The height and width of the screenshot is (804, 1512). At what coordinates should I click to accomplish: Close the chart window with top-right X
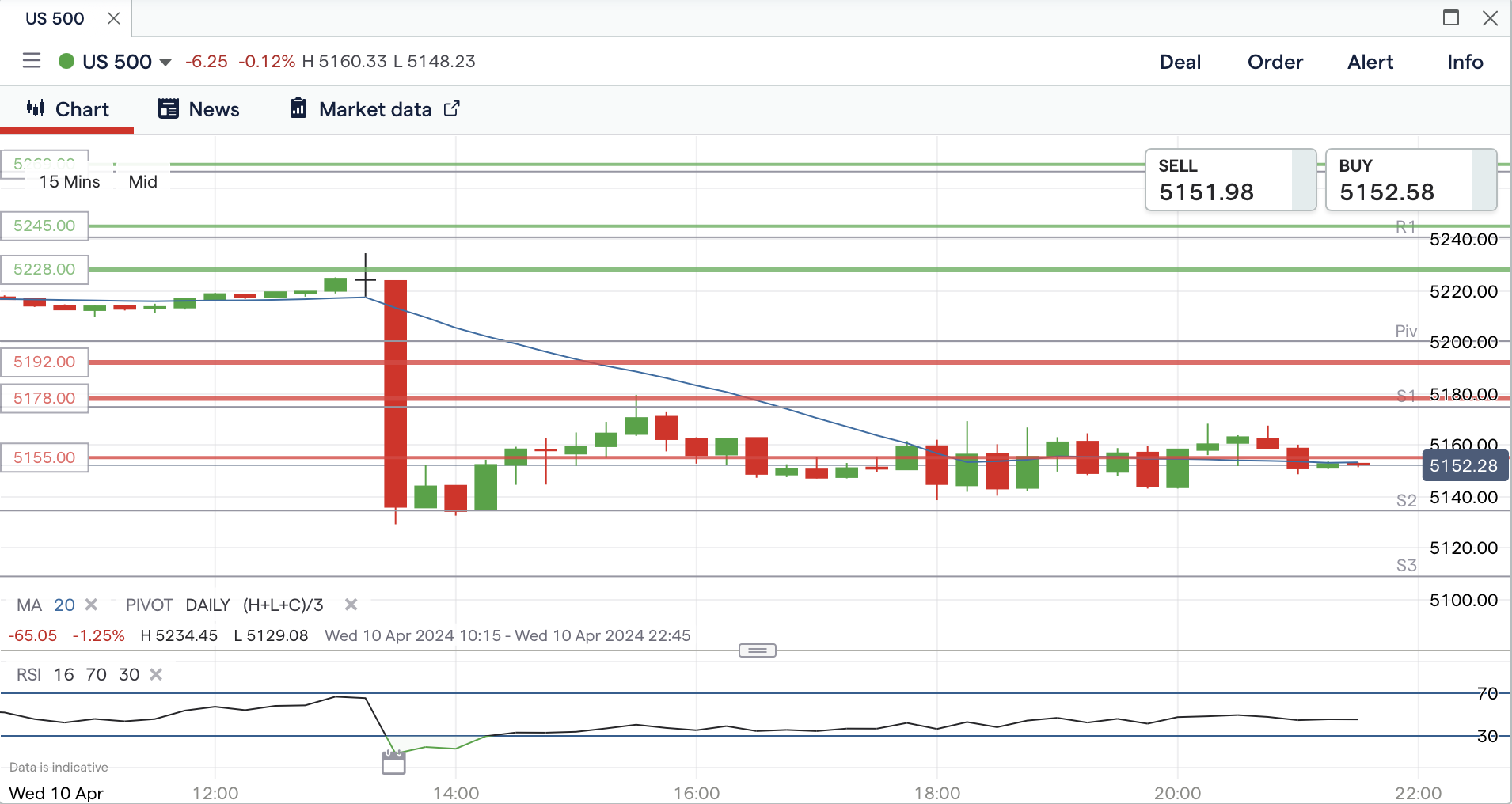(x=1490, y=17)
